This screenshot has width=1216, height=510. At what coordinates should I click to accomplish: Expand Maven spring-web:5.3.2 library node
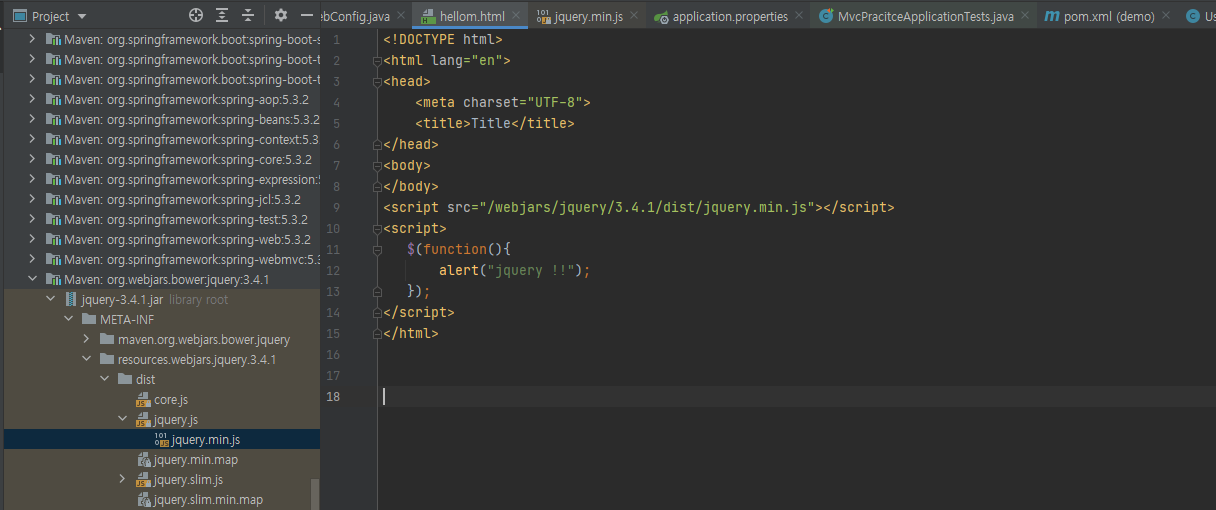point(32,240)
